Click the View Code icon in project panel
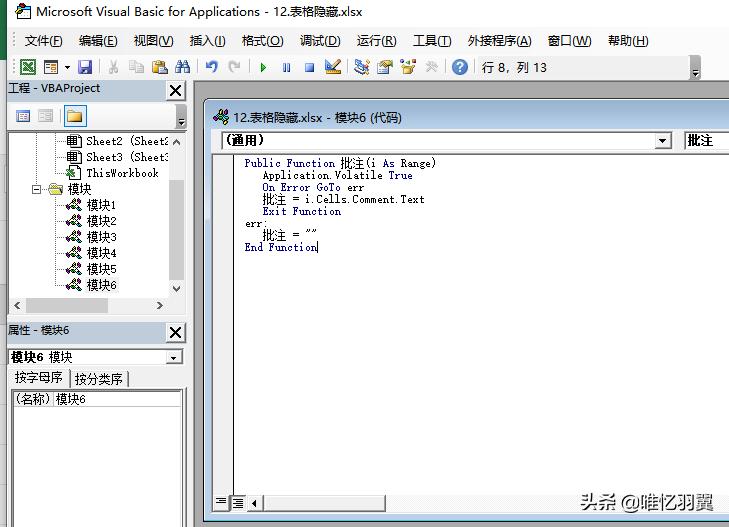The height and width of the screenshot is (527, 729). 23,116
